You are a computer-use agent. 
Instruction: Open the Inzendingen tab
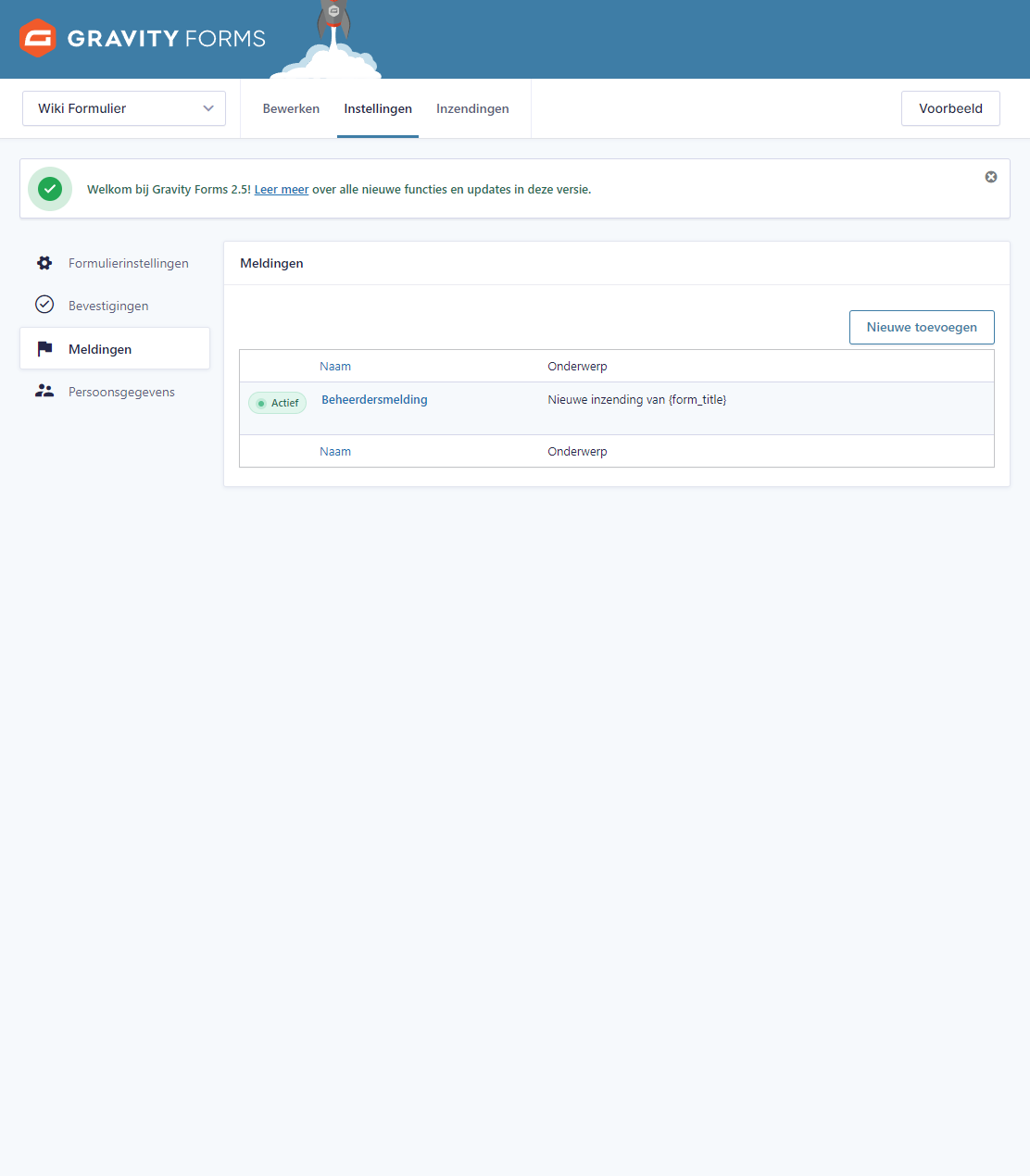pyautogui.click(x=472, y=108)
